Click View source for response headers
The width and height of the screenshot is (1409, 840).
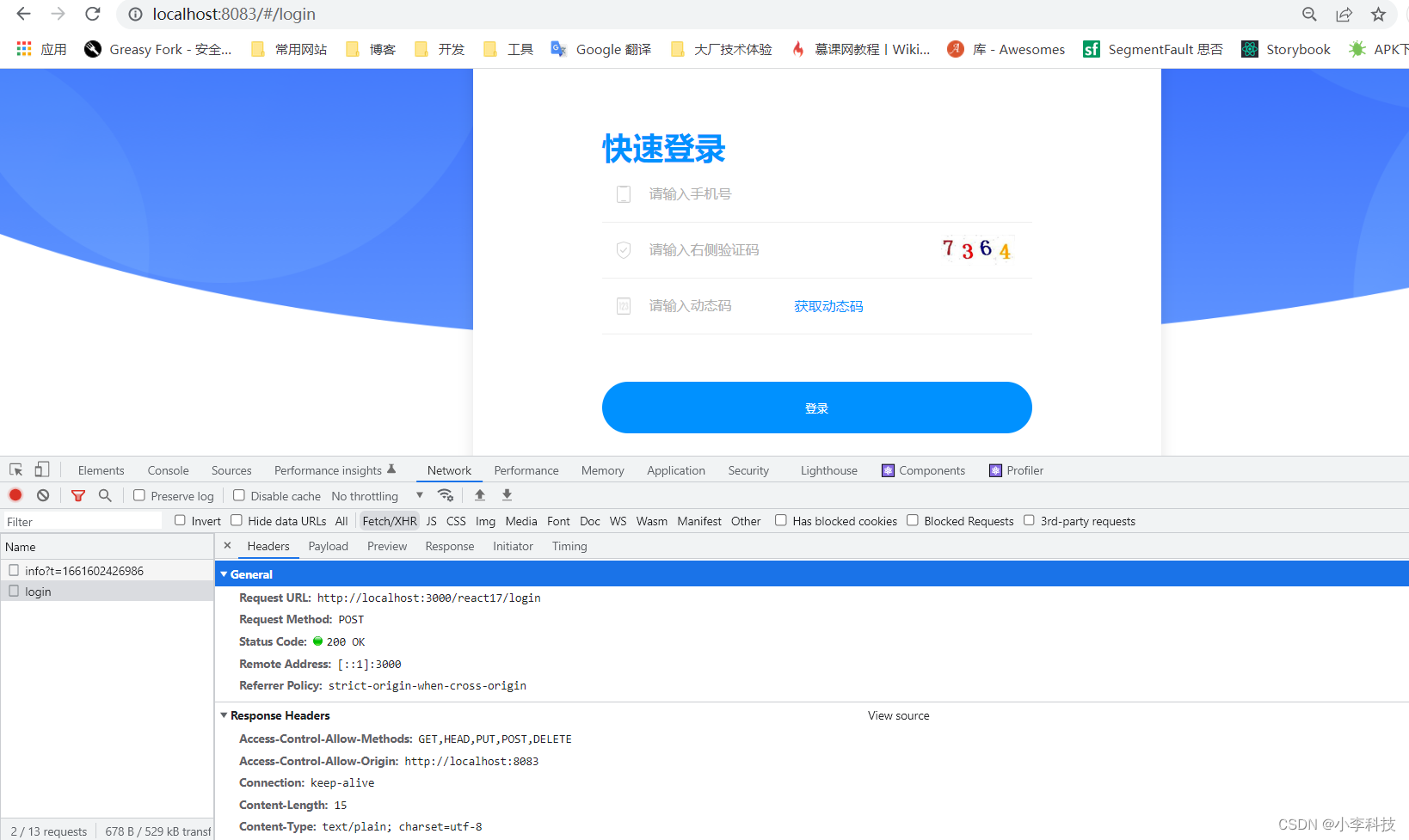click(899, 715)
